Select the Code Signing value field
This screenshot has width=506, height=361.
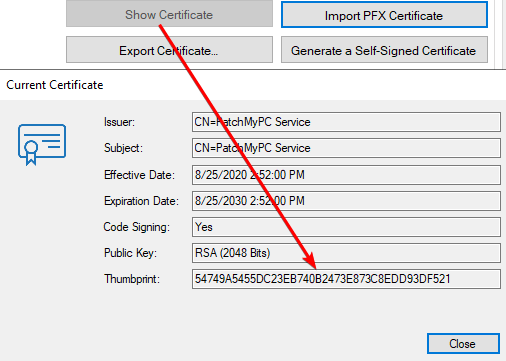346,227
